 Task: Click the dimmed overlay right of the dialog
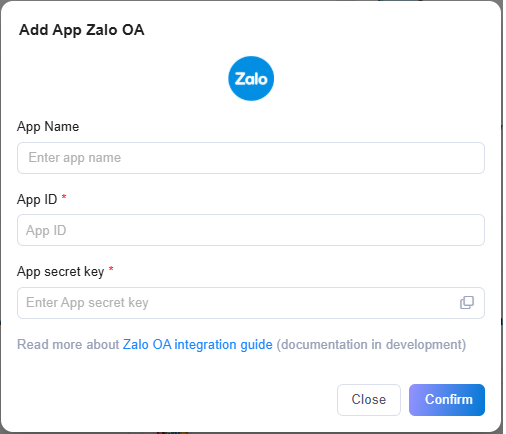tap(504, 217)
